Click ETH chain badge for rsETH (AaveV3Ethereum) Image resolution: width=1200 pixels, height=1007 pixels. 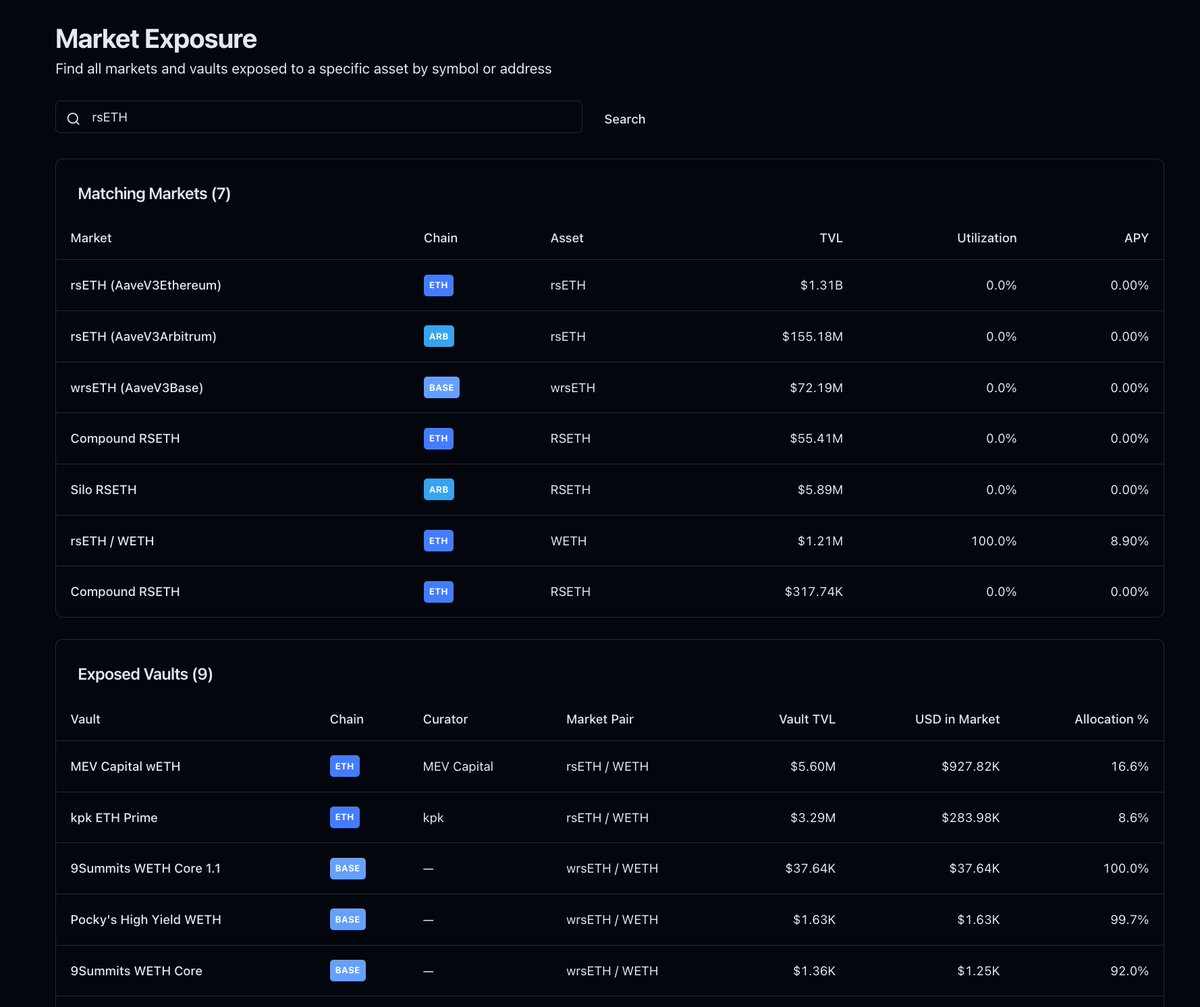click(x=438, y=285)
